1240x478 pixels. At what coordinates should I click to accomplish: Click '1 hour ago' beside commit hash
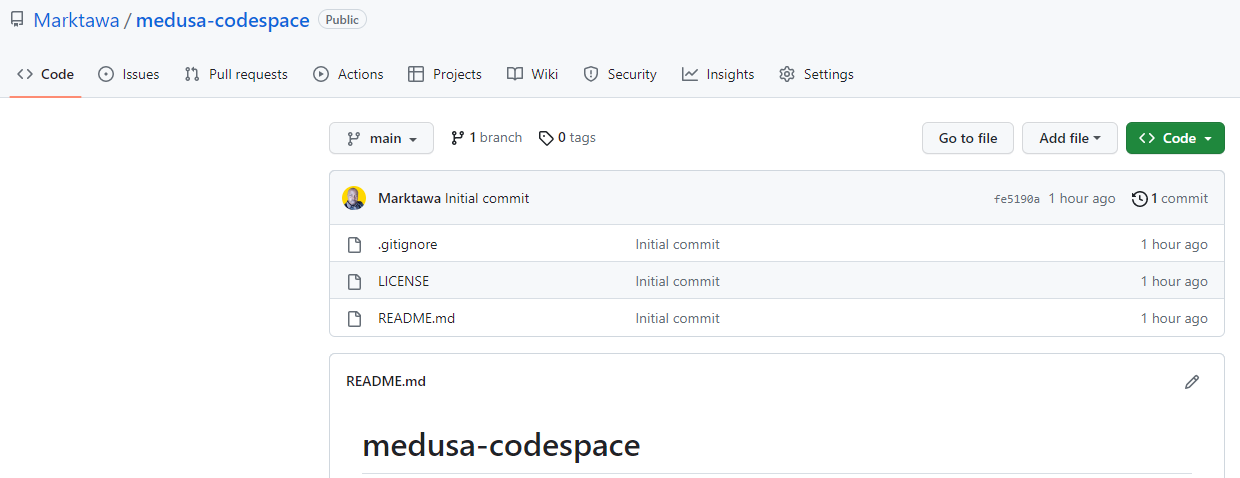(x=1082, y=198)
